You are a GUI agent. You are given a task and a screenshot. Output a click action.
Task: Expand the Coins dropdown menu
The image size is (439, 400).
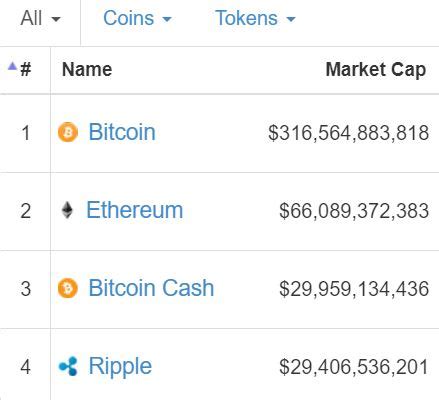[137, 18]
